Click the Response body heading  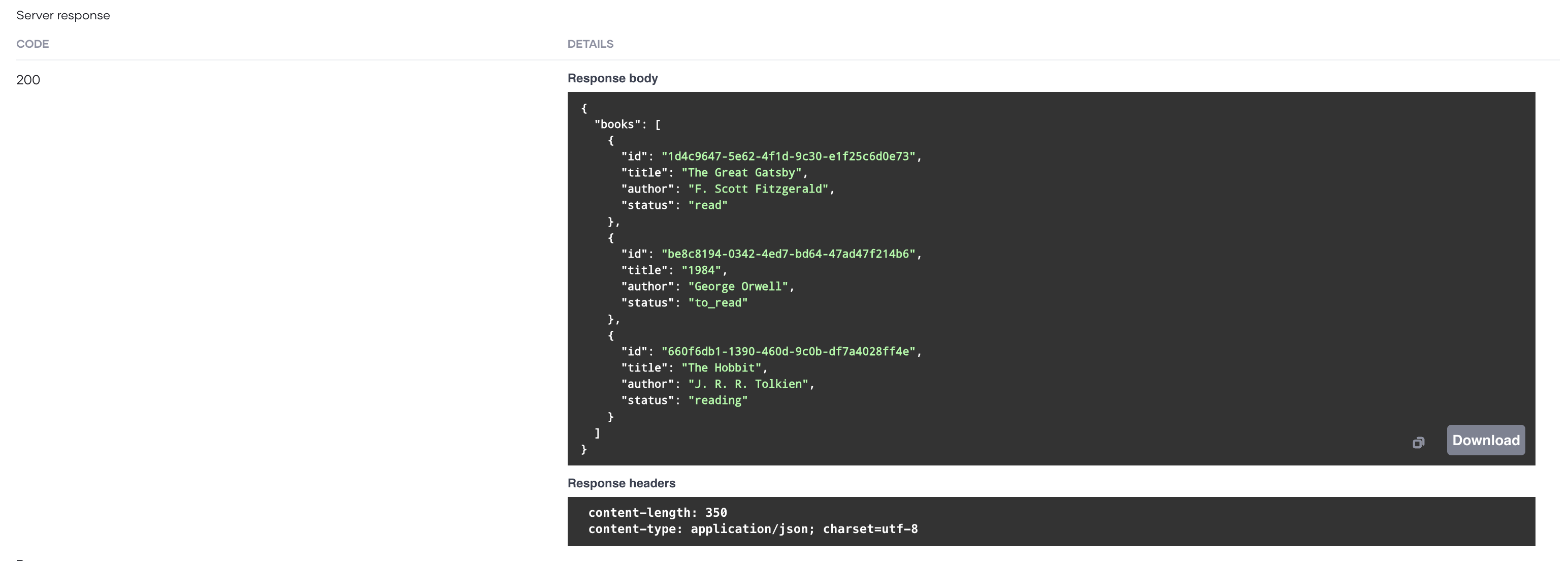(x=612, y=78)
